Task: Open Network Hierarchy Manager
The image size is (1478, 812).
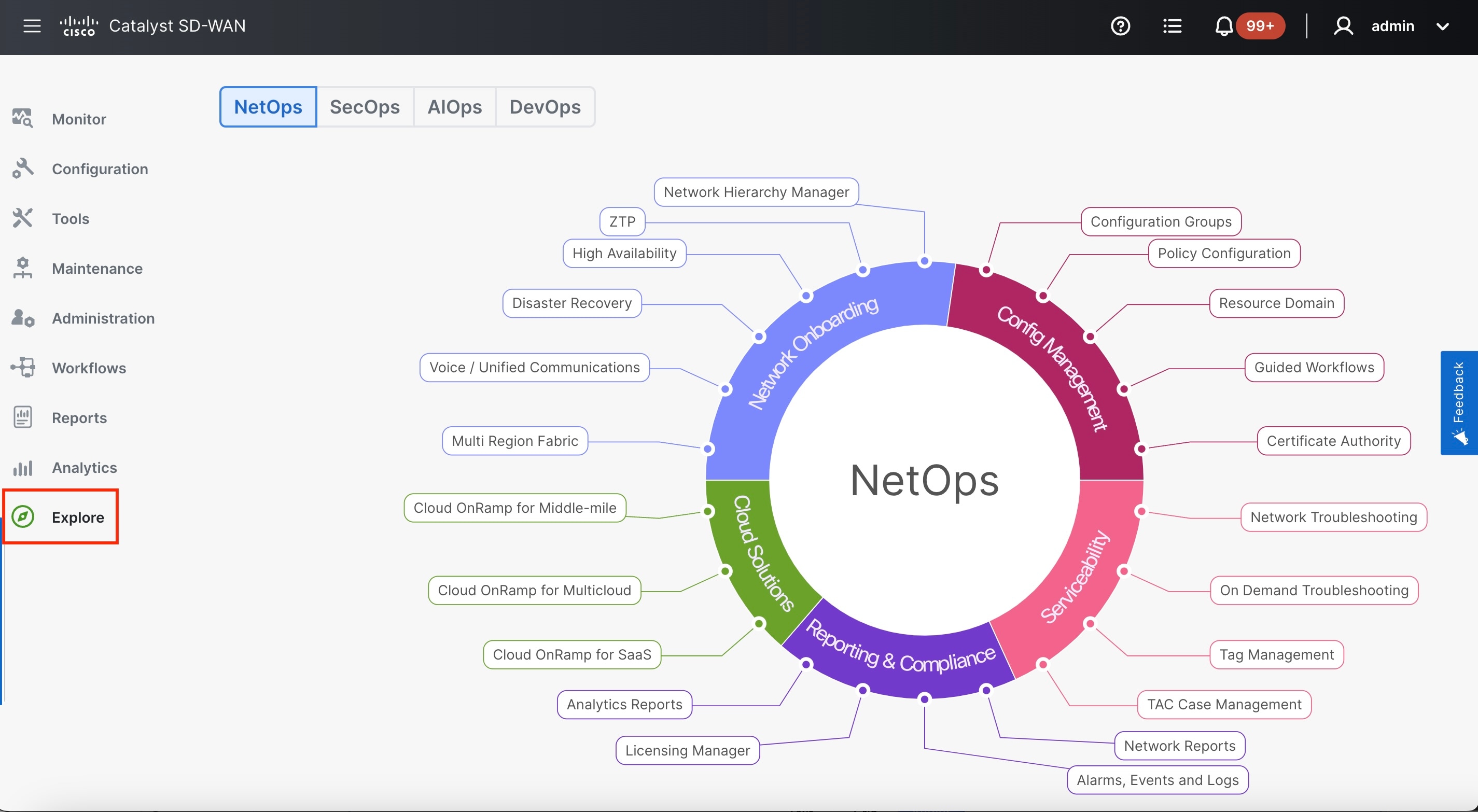Action: (756, 192)
